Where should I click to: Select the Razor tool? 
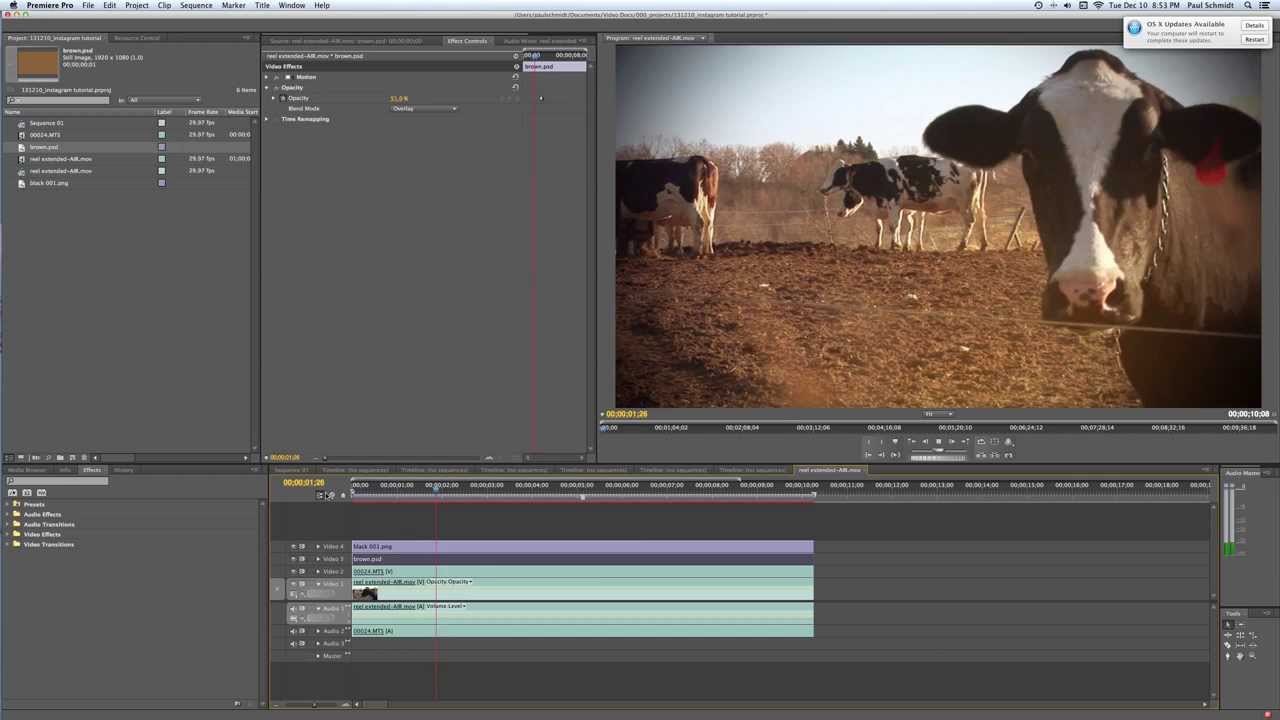(x=1228, y=645)
